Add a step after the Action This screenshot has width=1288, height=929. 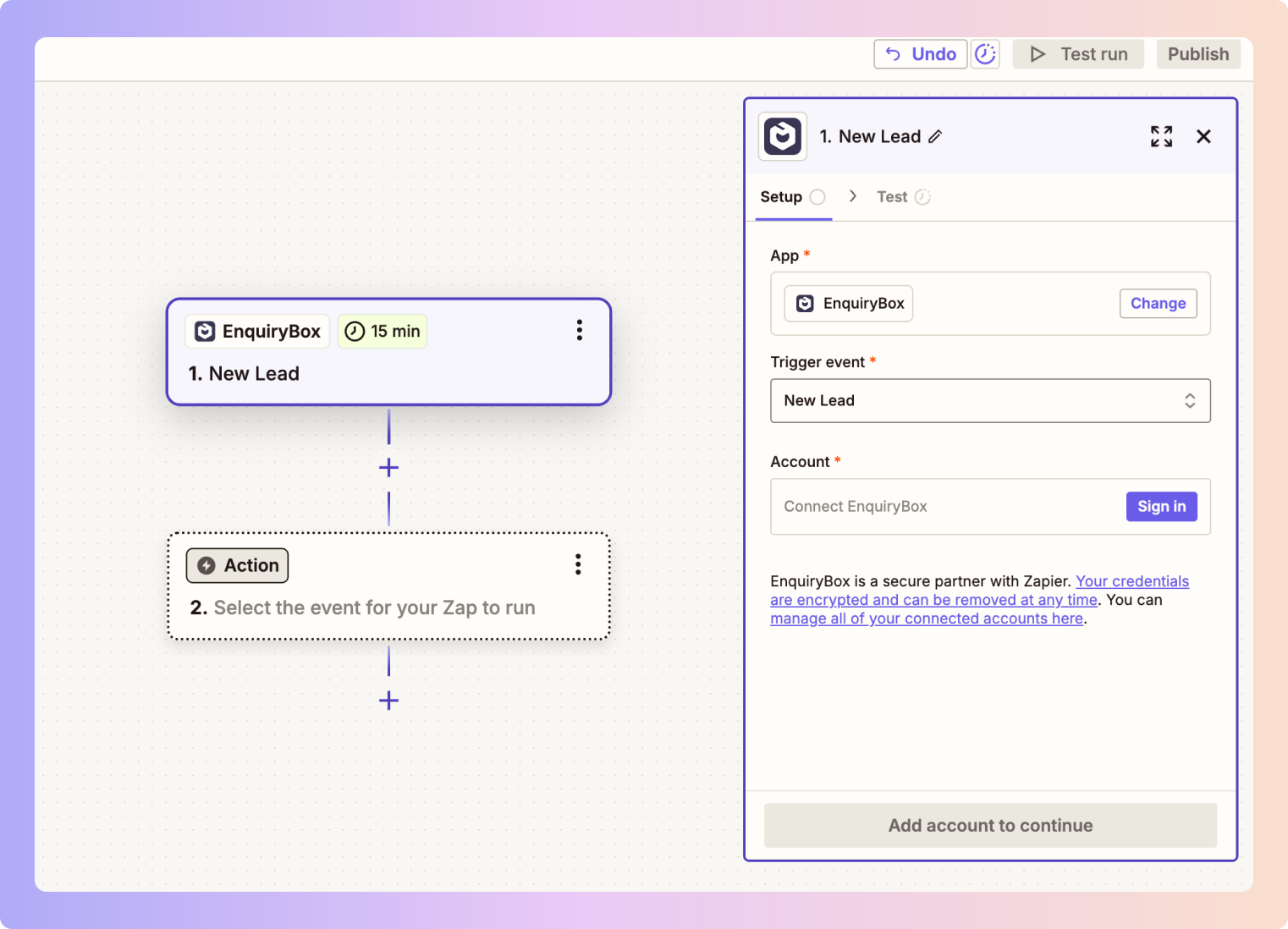(x=388, y=701)
